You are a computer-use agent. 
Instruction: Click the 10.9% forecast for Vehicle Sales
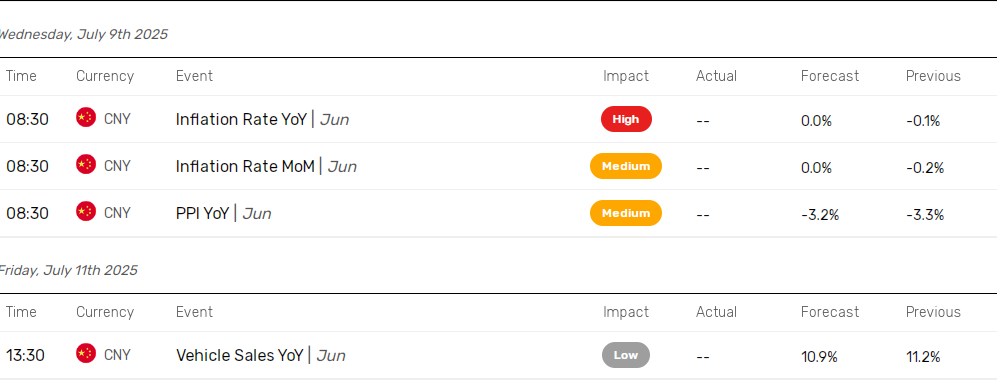coord(819,357)
